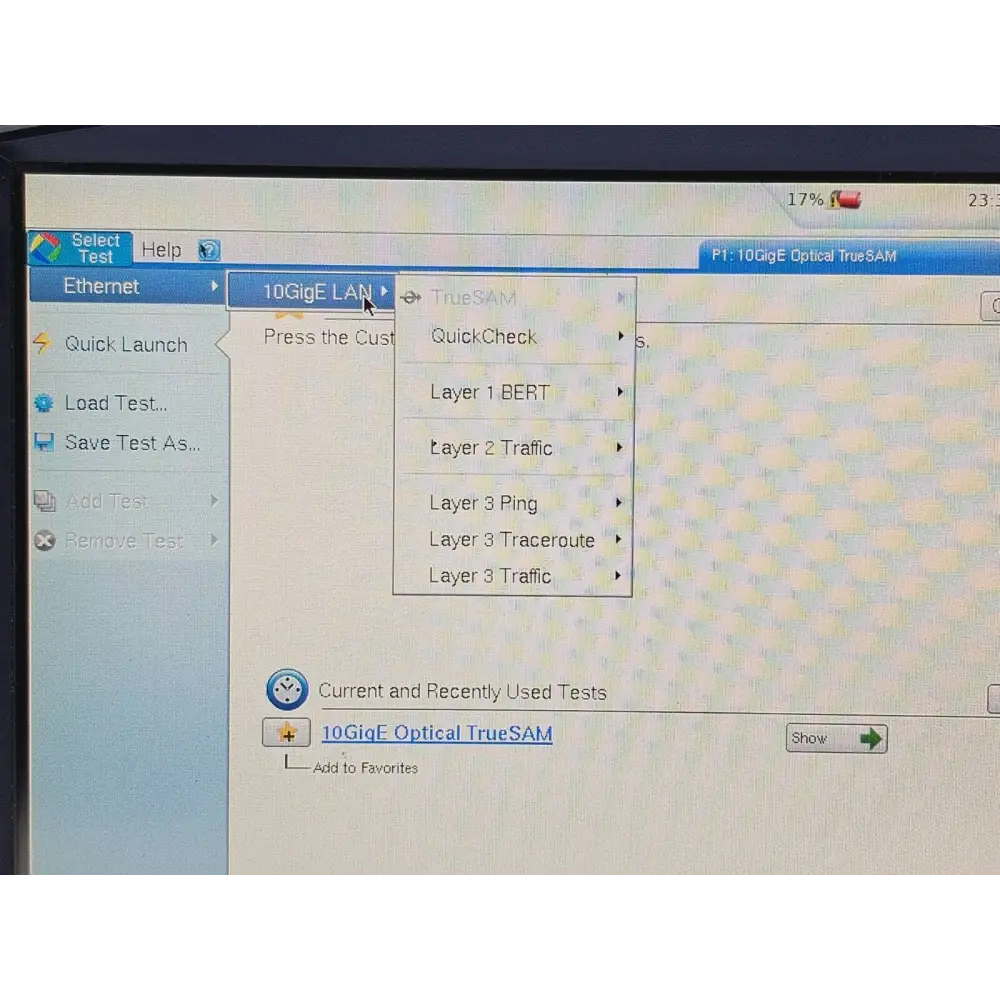Open the Select Test menu

pos(80,248)
